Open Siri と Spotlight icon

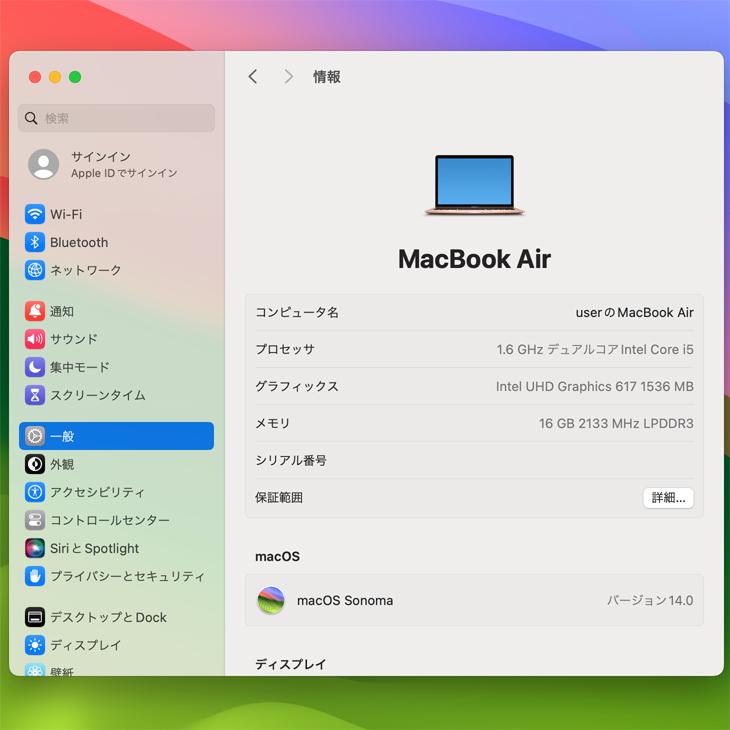tap(35, 548)
